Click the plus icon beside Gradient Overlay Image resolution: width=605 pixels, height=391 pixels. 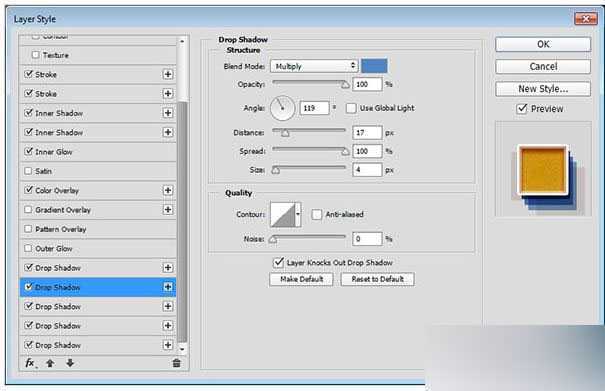pos(168,210)
